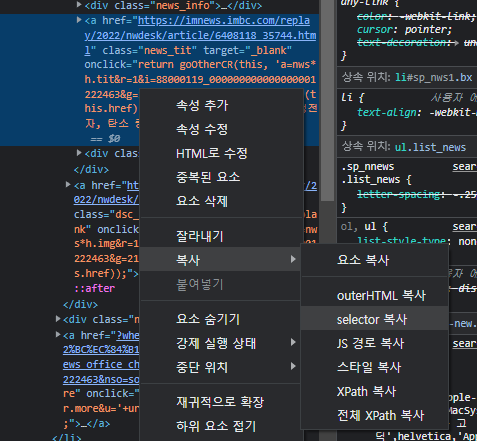Open the imnews.imbc.com href link

224,21
